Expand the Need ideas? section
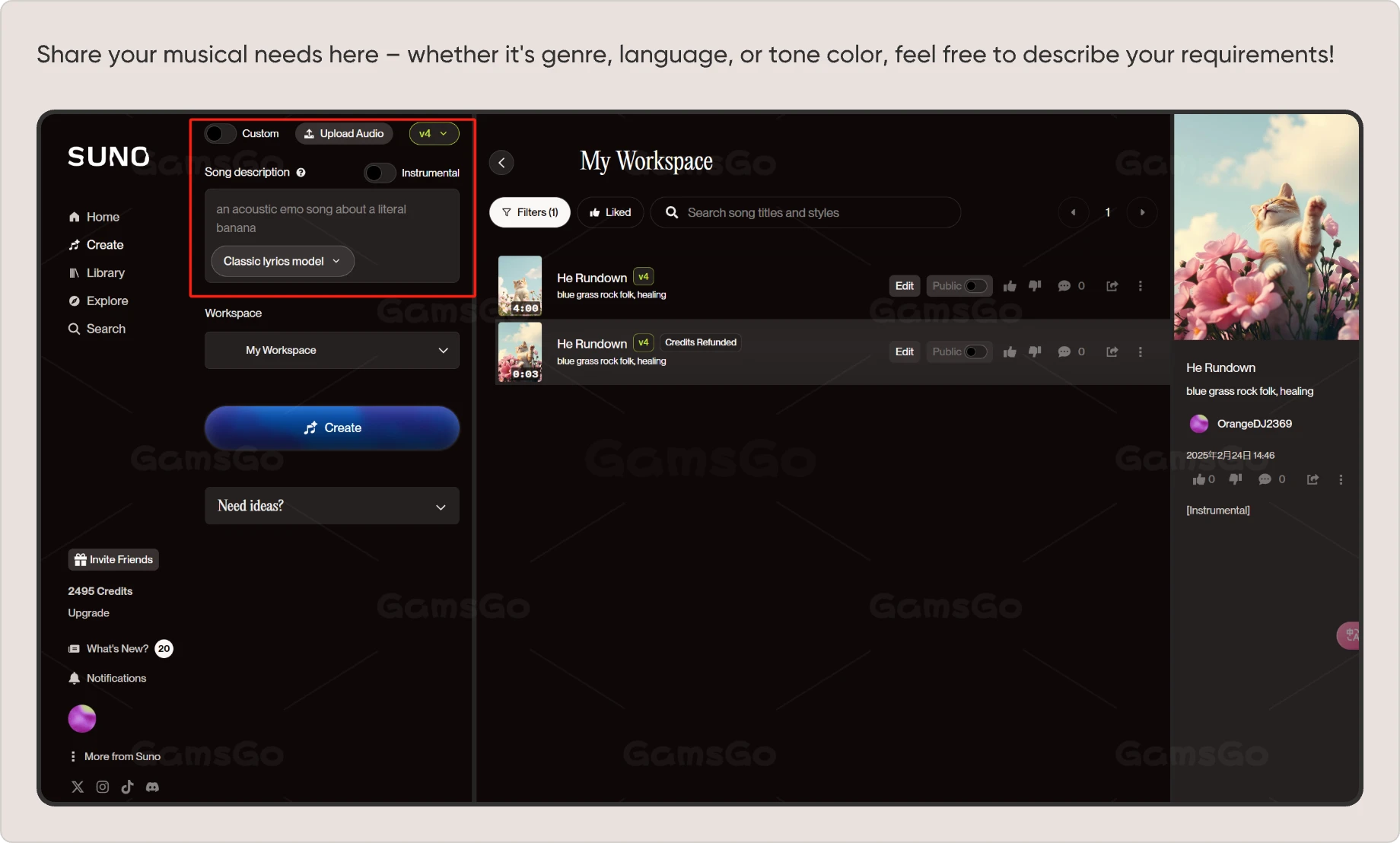This screenshot has height=843, width=1400. click(332, 506)
